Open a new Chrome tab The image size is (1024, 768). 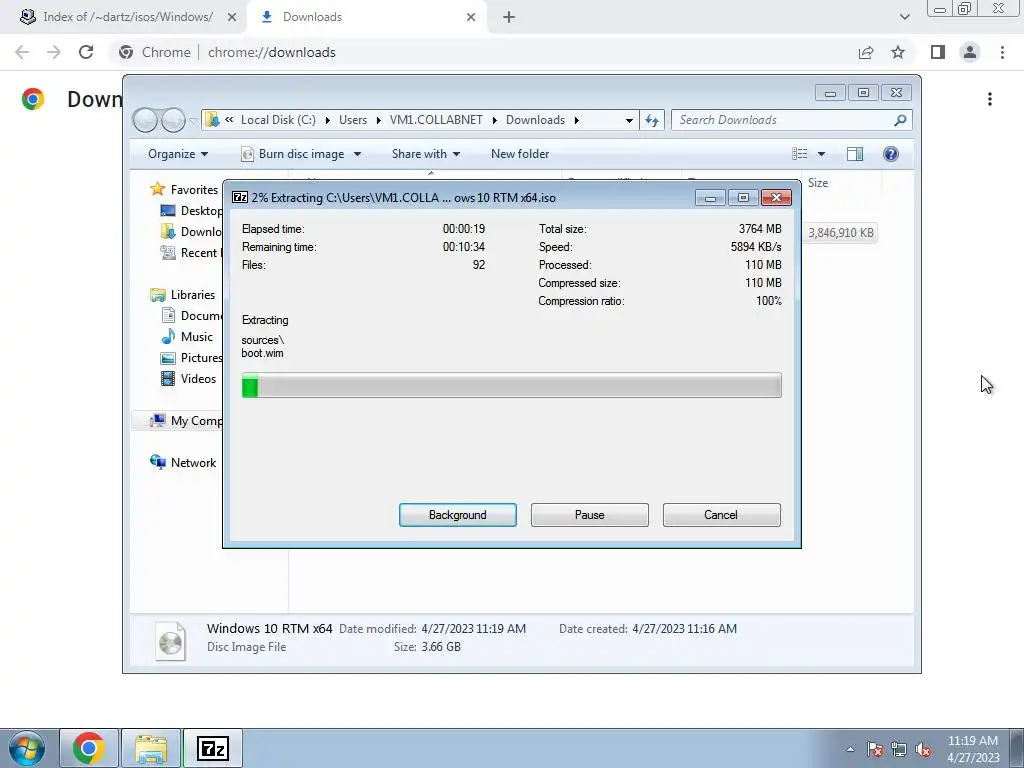[509, 17]
